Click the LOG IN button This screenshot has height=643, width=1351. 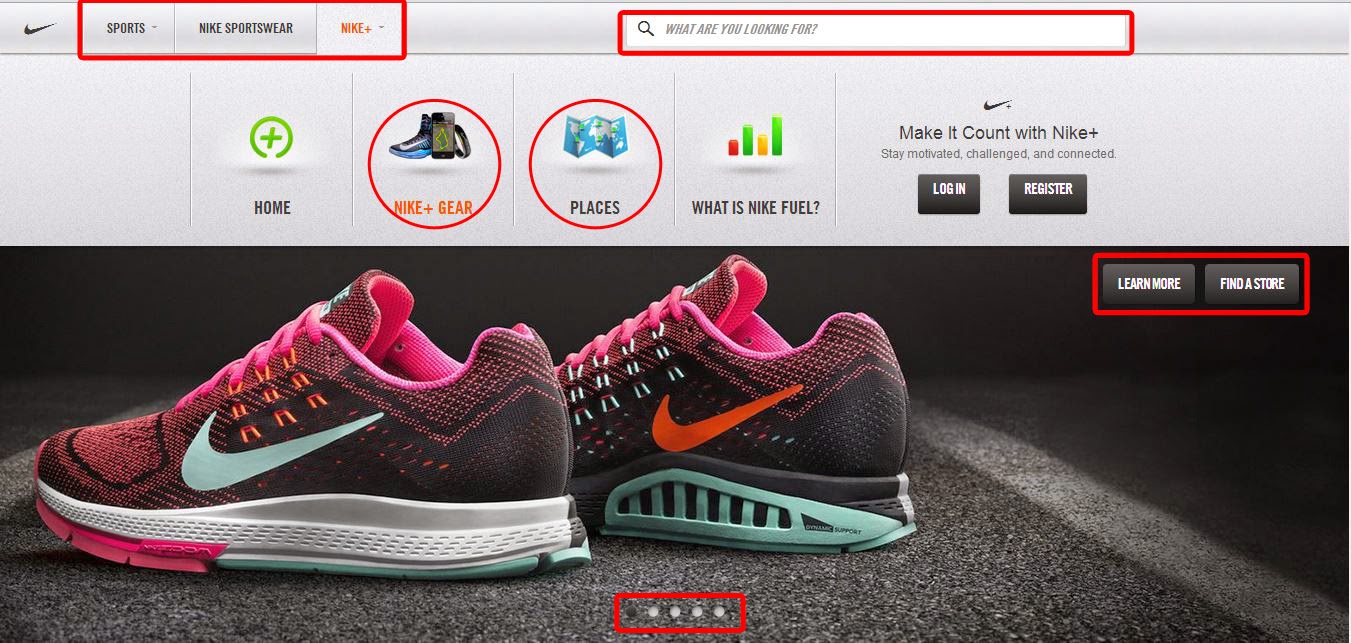click(x=949, y=193)
